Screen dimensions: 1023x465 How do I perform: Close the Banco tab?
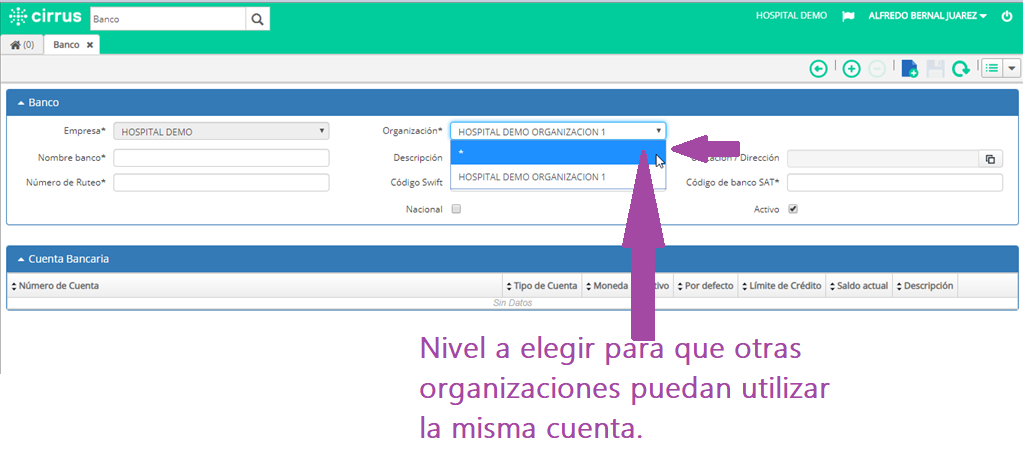point(89,45)
